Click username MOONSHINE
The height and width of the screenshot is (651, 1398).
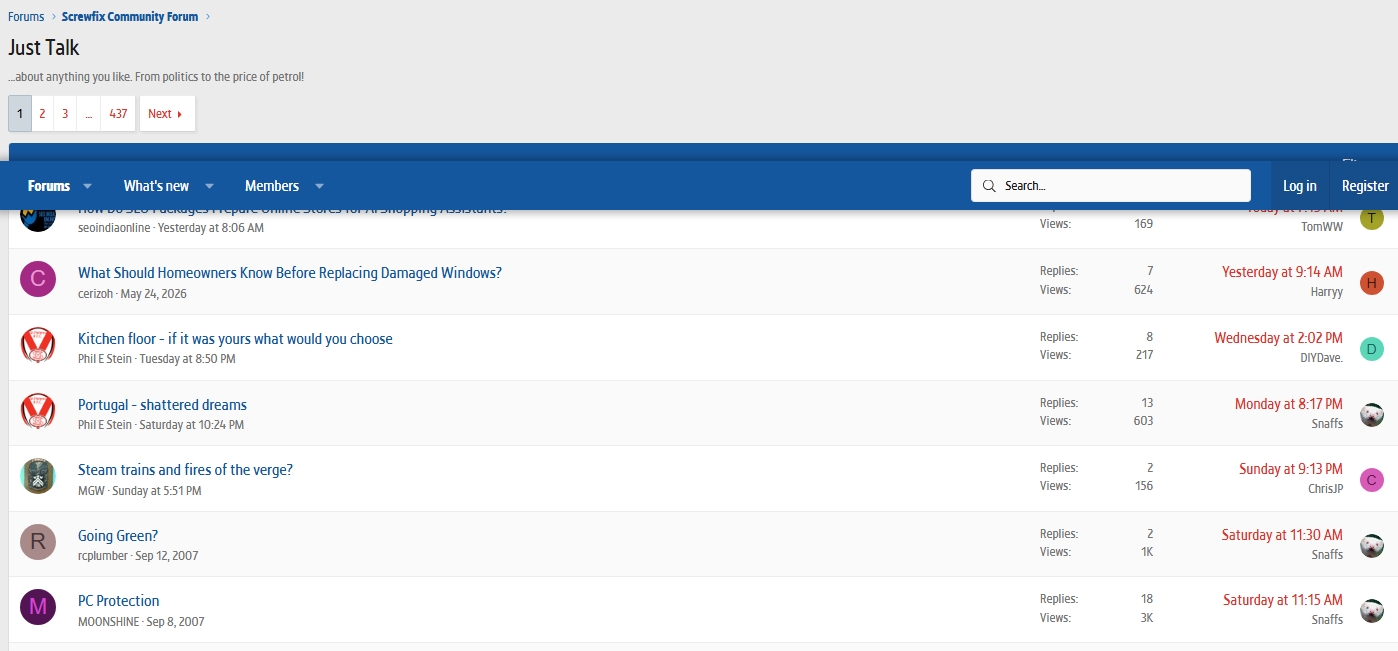pyautogui.click(x=109, y=622)
